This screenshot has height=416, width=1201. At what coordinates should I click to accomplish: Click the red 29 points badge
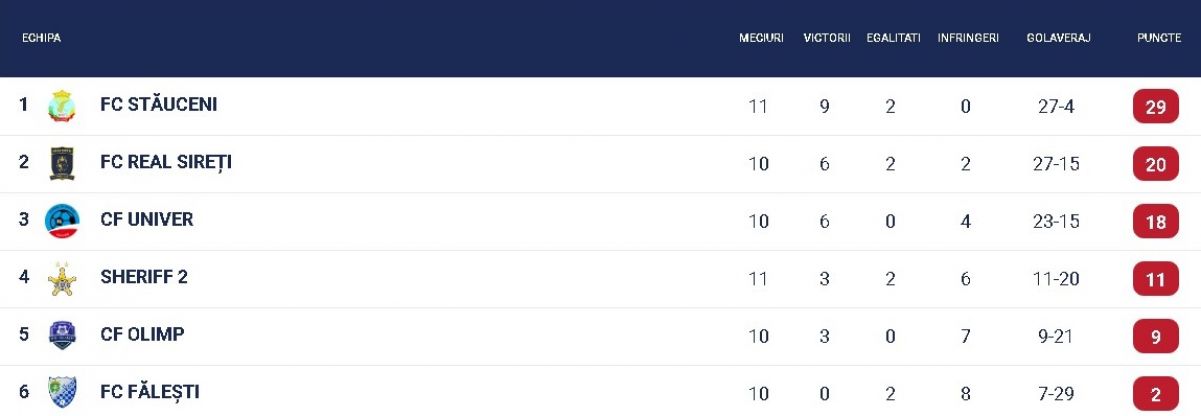tap(1155, 107)
